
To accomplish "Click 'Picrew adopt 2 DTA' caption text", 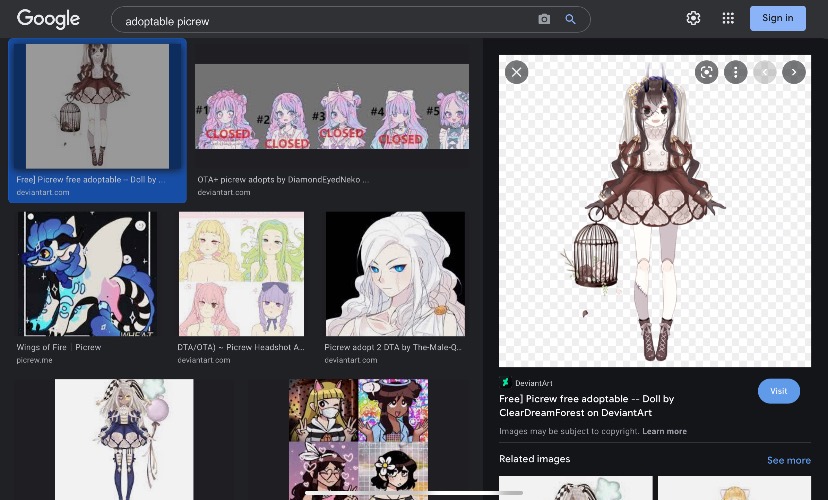I will pos(393,347).
